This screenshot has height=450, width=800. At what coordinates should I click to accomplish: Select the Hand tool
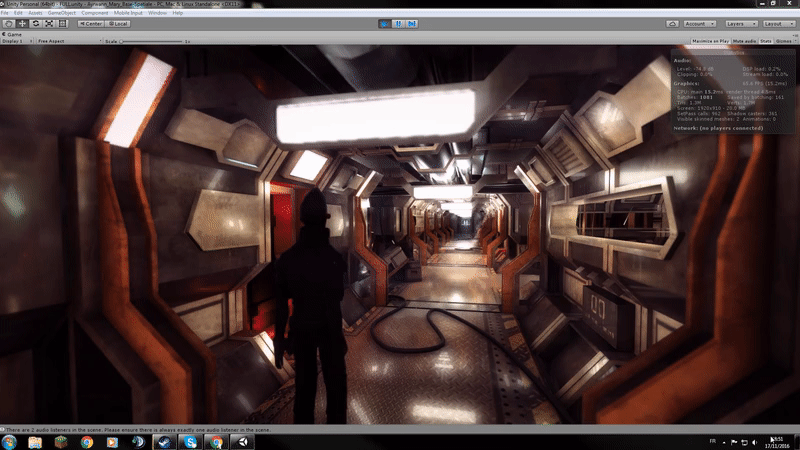tap(9, 23)
